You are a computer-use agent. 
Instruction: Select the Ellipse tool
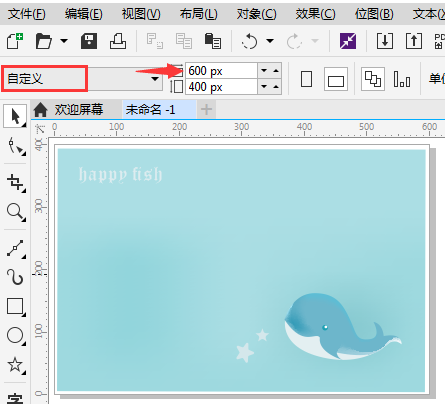click(x=16, y=335)
